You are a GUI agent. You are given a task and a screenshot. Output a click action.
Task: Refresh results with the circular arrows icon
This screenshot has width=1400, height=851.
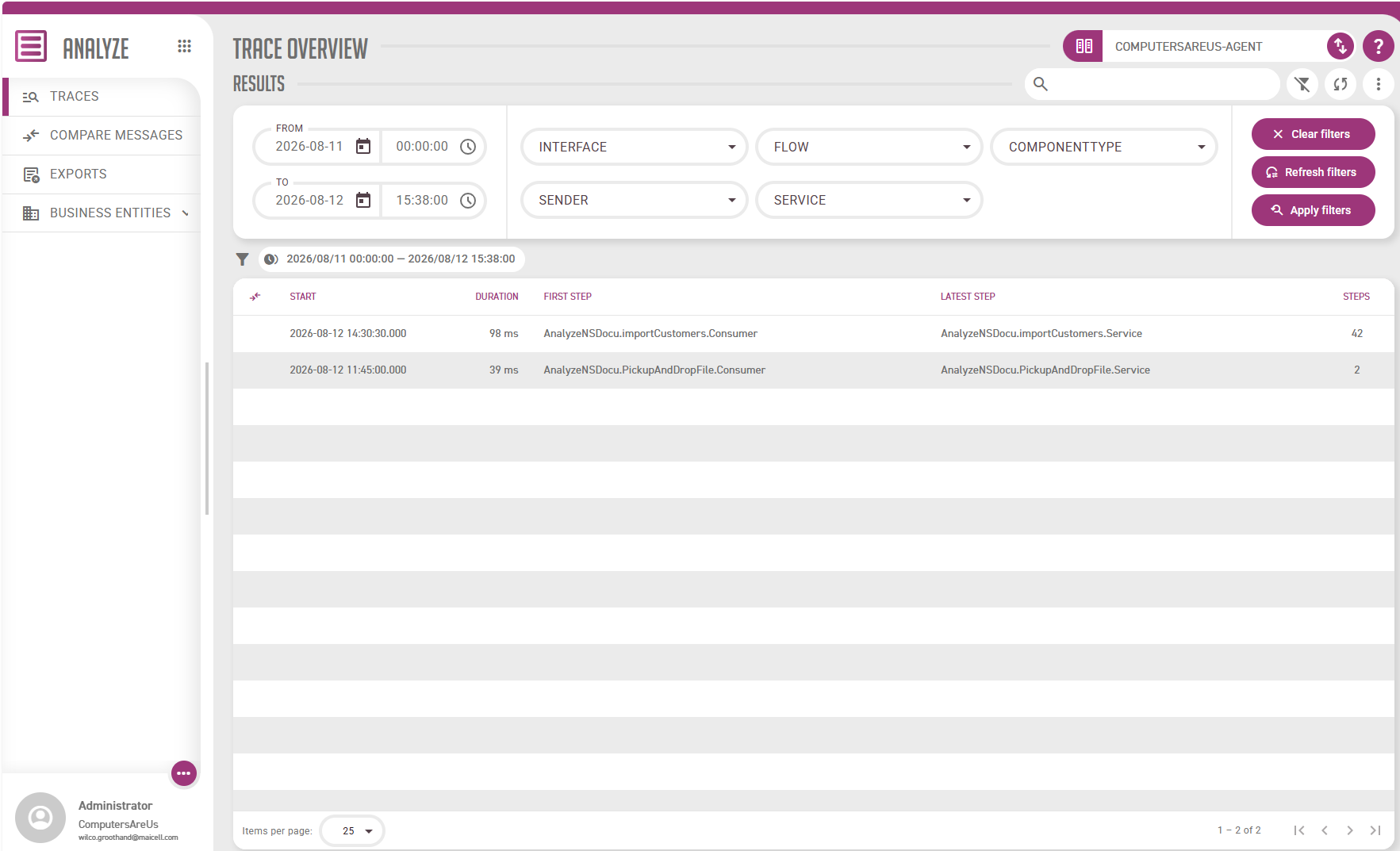[1341, 84]
